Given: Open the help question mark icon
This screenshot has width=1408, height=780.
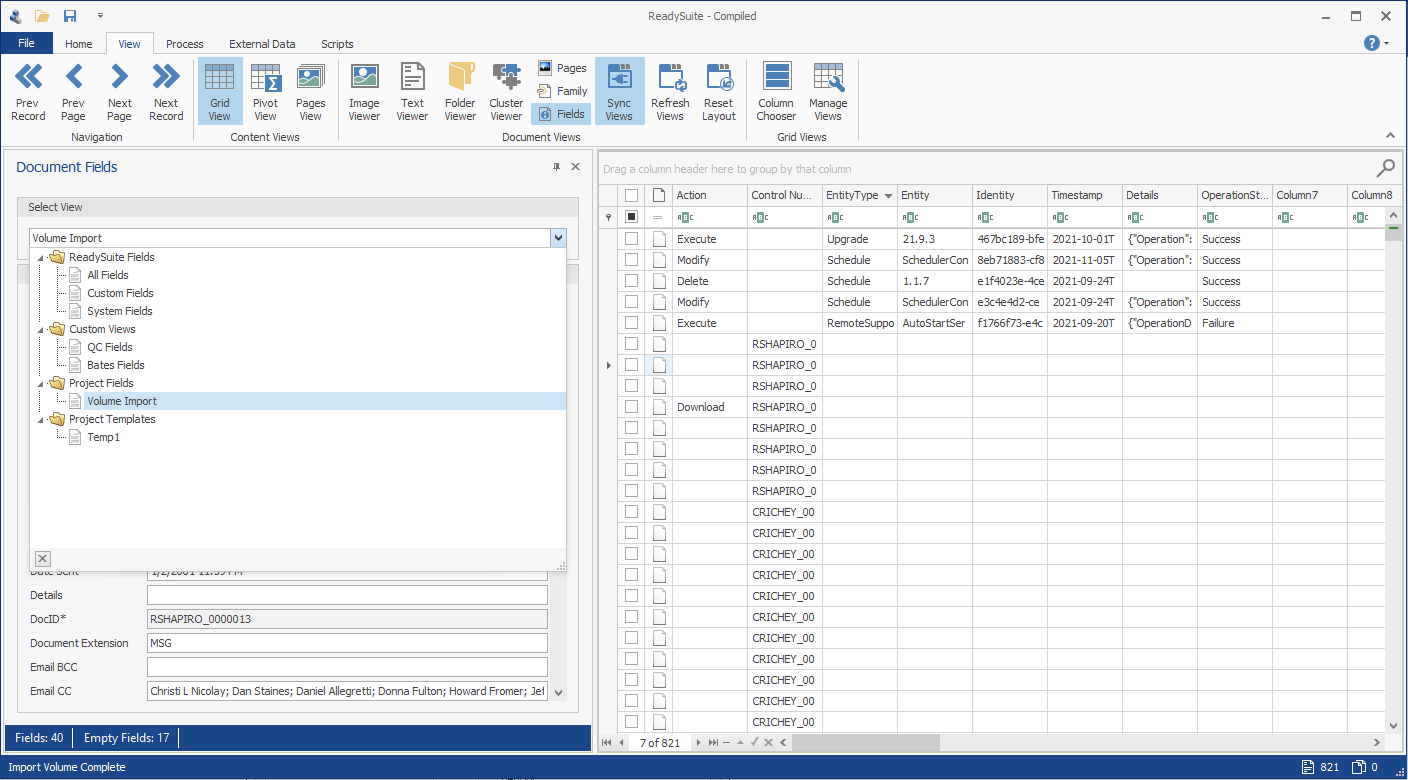Looking at the screenshot, I should 1372,43.
